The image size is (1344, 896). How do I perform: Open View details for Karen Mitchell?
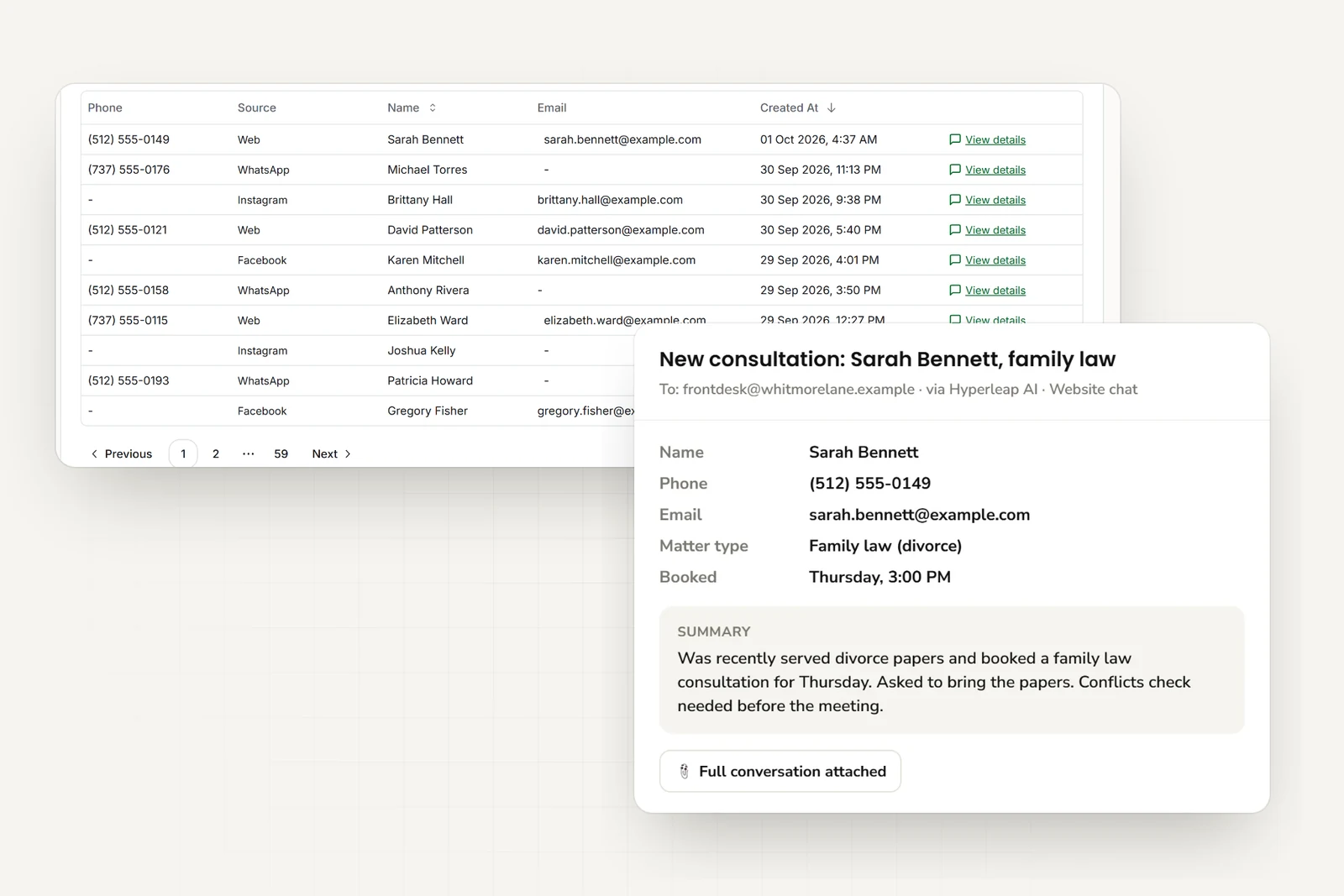point(995,260)
